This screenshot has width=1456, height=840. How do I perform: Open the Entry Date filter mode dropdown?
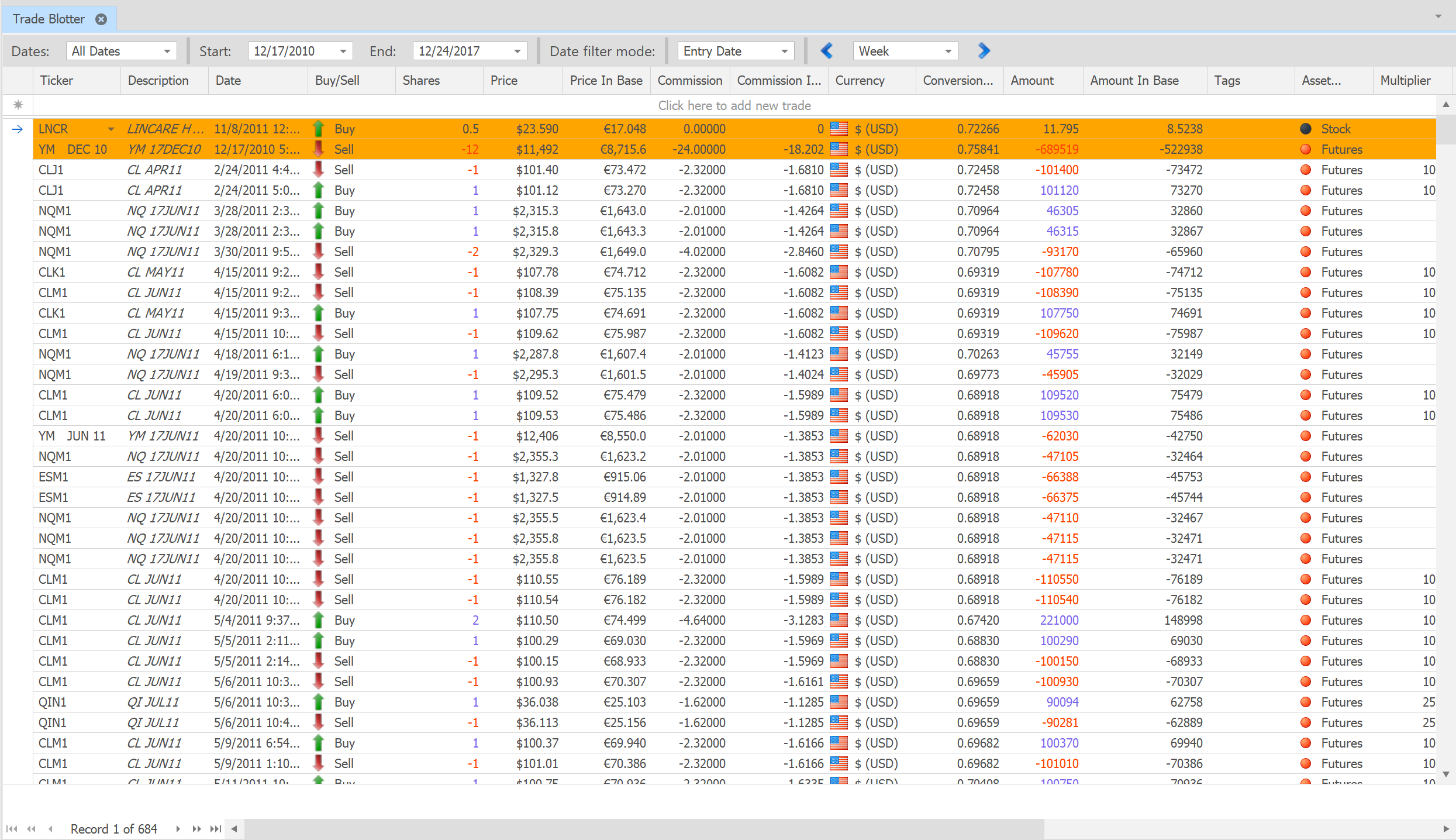coord(784,51)
